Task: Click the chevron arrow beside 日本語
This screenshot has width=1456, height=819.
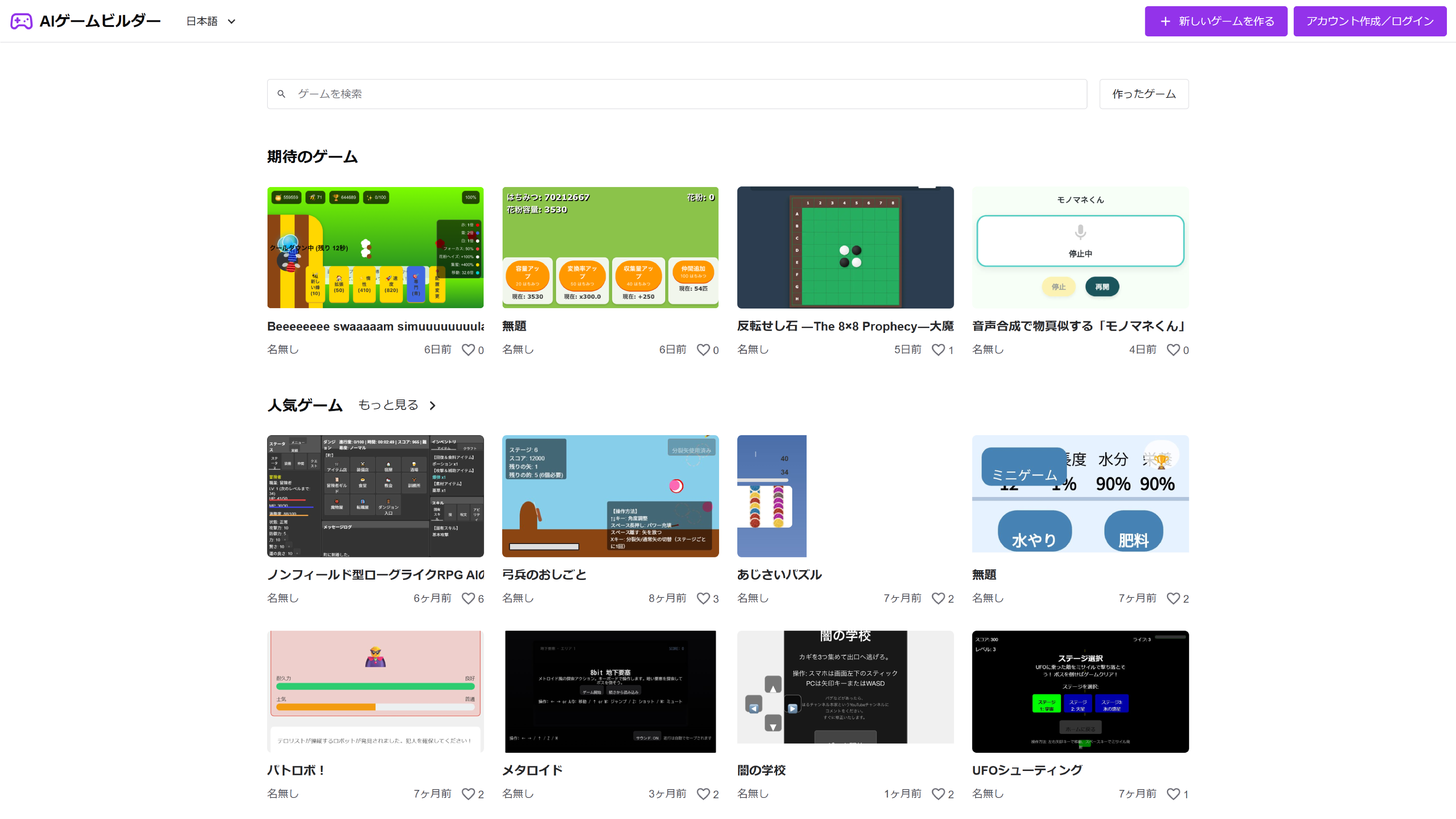Action: (x=231, y=21)
